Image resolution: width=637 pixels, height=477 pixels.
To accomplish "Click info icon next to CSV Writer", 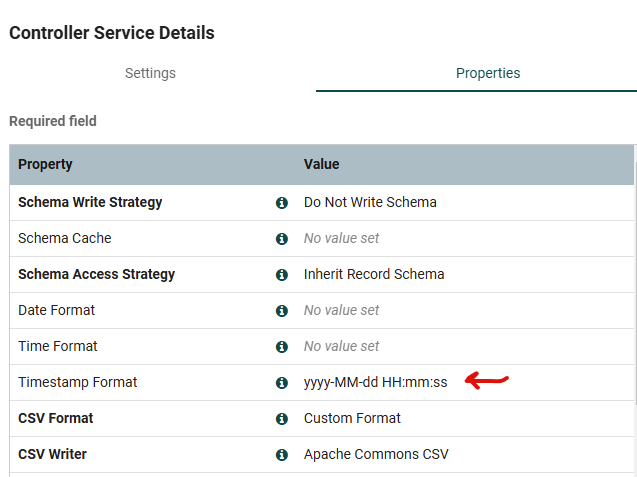I will coord(282,455).
